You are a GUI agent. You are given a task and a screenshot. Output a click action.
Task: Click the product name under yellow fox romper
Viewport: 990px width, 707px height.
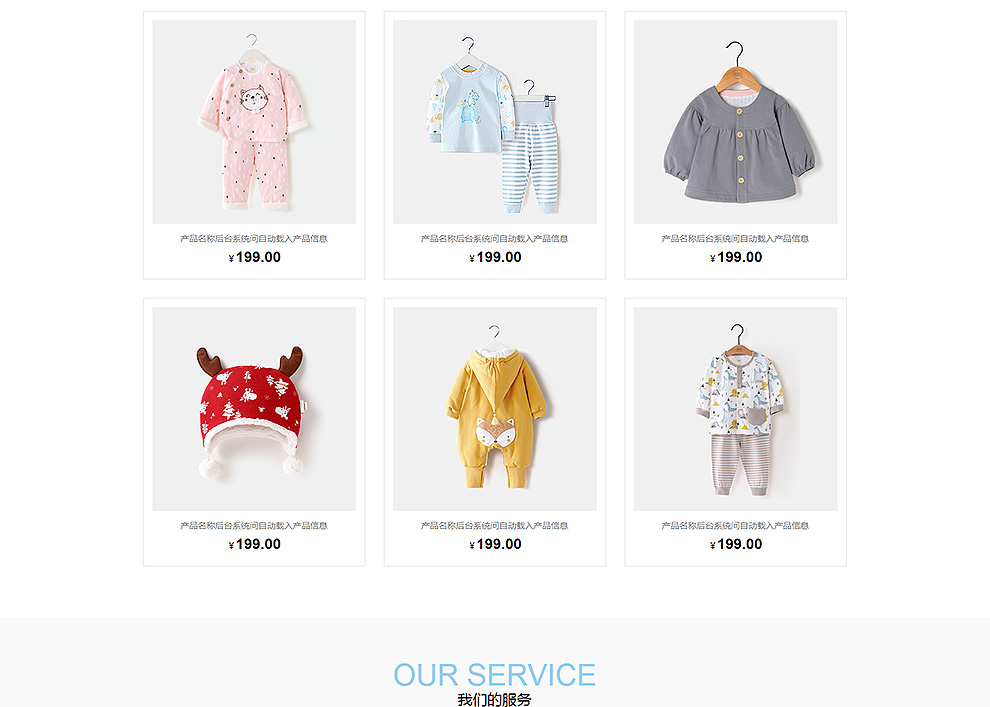coord(494,526)
